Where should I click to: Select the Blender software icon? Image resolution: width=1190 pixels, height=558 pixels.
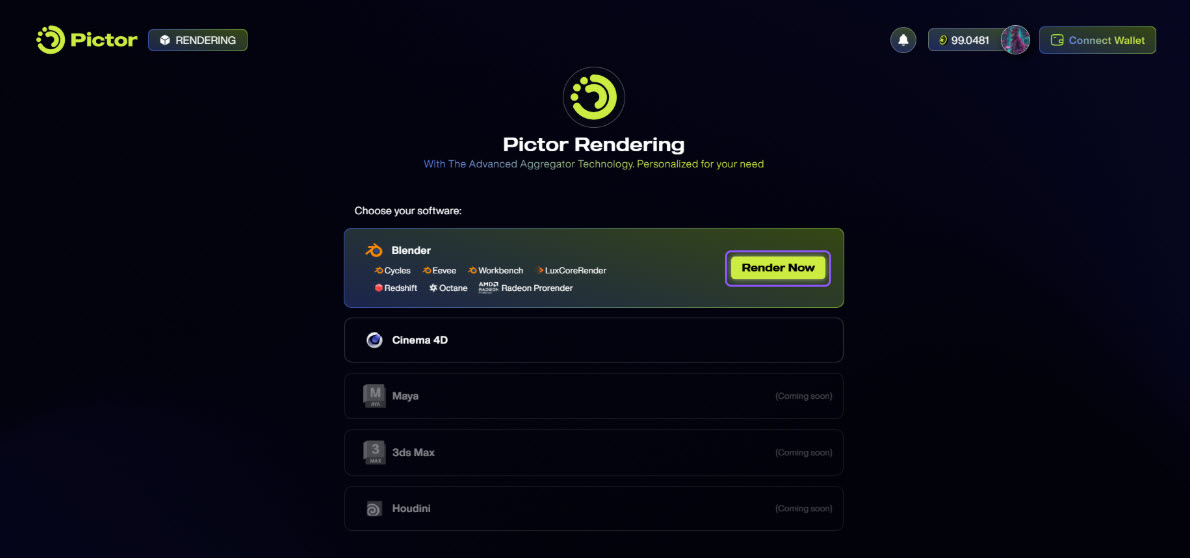pos(374,250)
